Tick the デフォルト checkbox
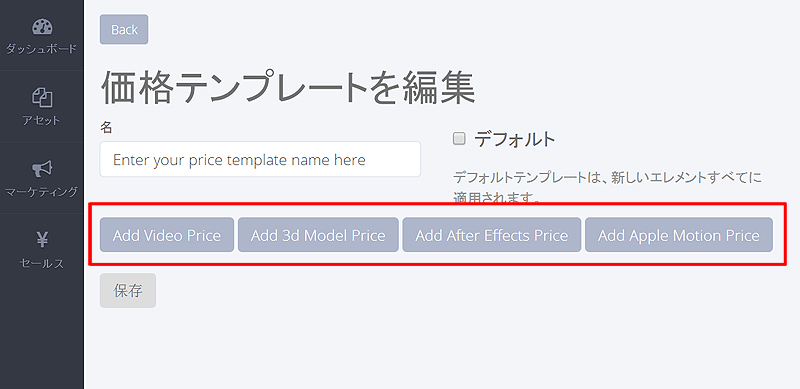 459,138
